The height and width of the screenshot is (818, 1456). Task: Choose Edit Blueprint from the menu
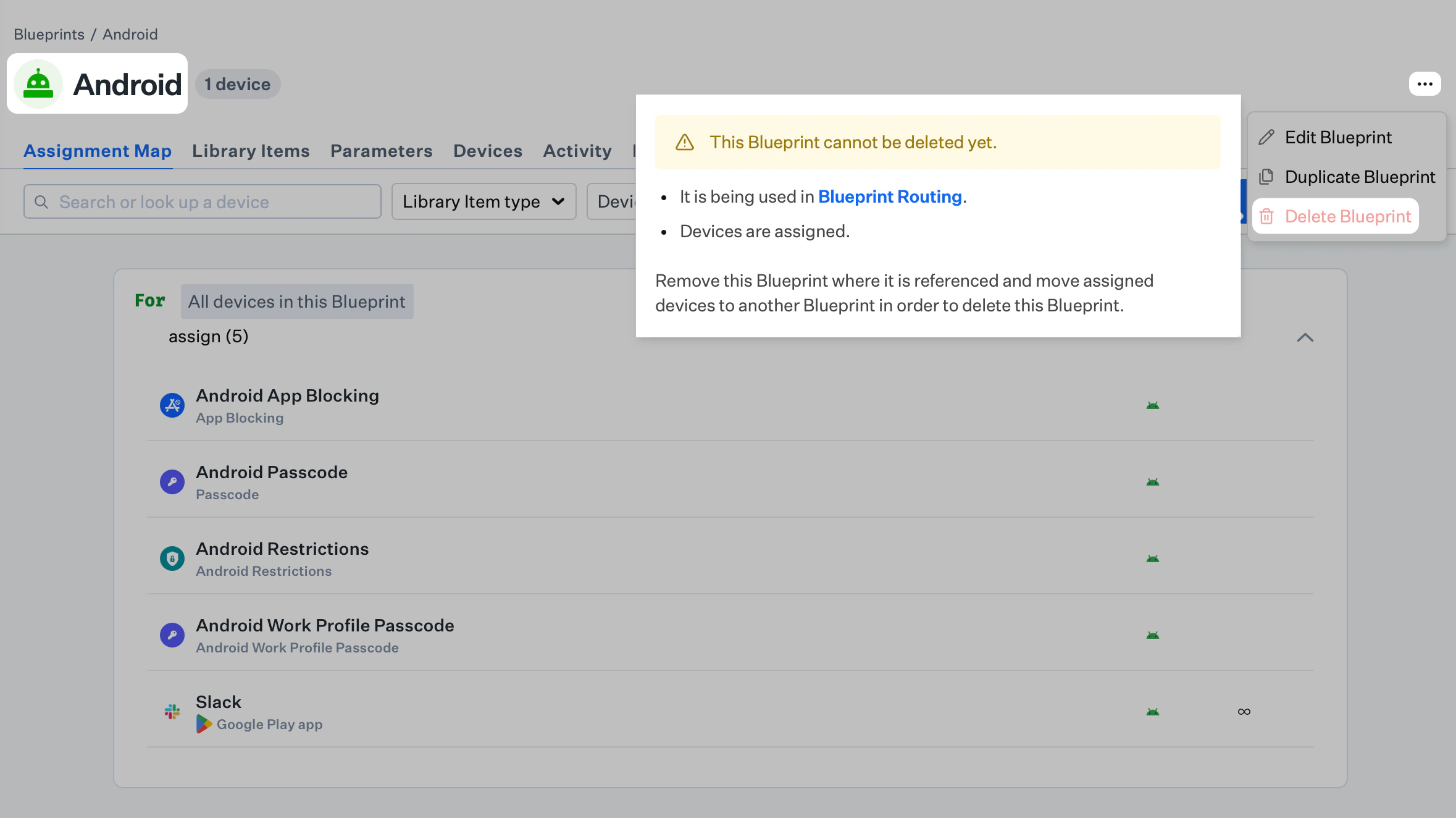click(1337, 137)
